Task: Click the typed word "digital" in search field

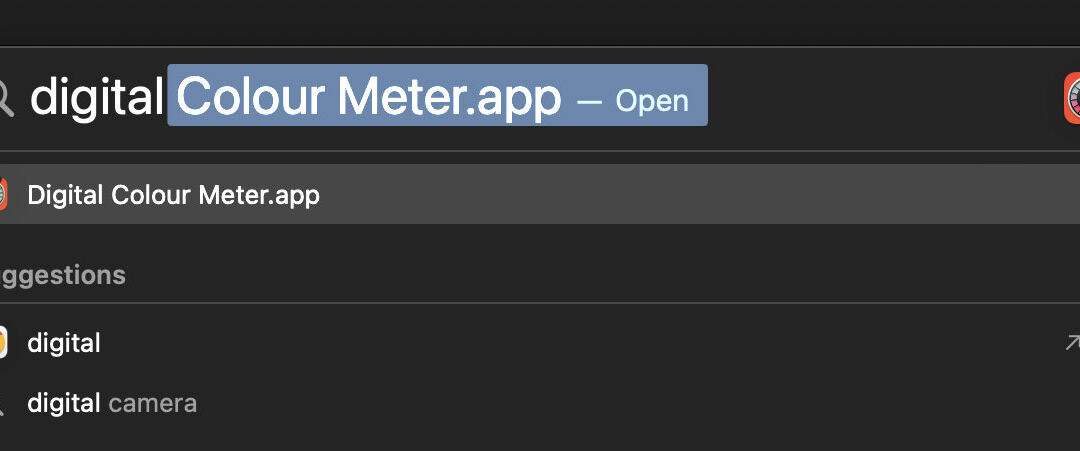Action: point(97,97)
